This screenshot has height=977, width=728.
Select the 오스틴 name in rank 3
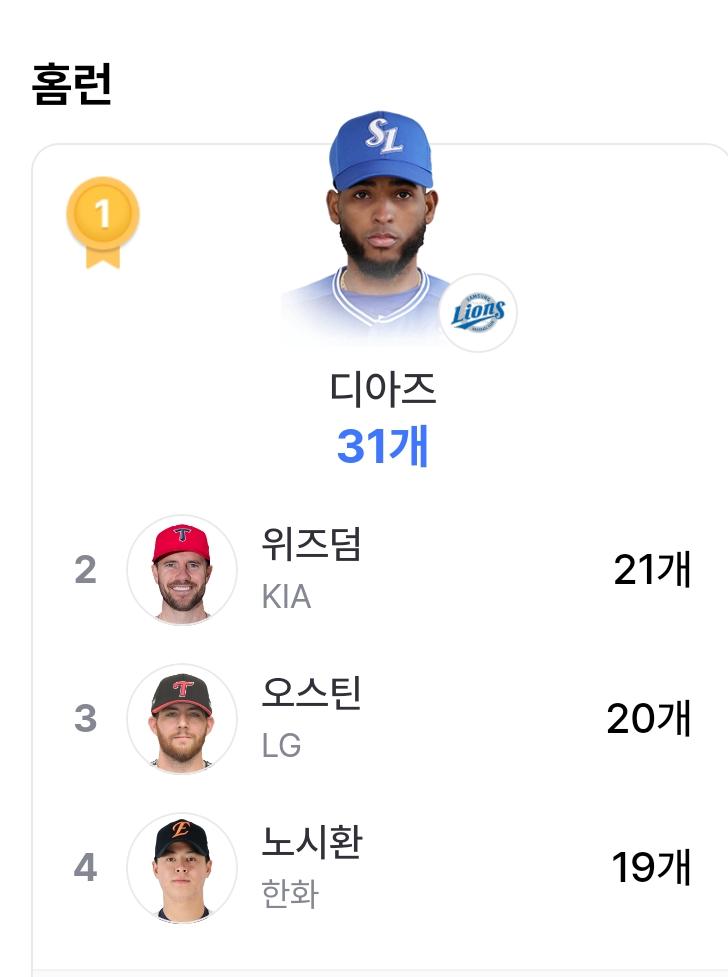311,693
